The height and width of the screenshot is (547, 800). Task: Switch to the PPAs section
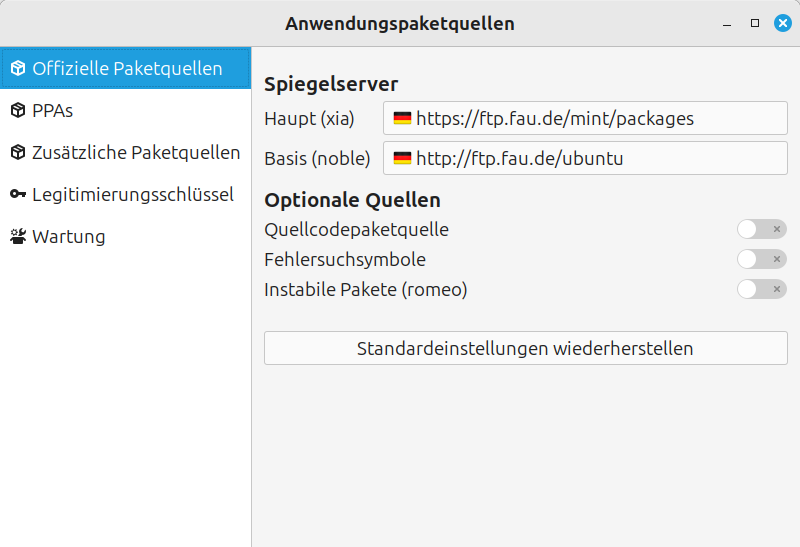(52, 111)
